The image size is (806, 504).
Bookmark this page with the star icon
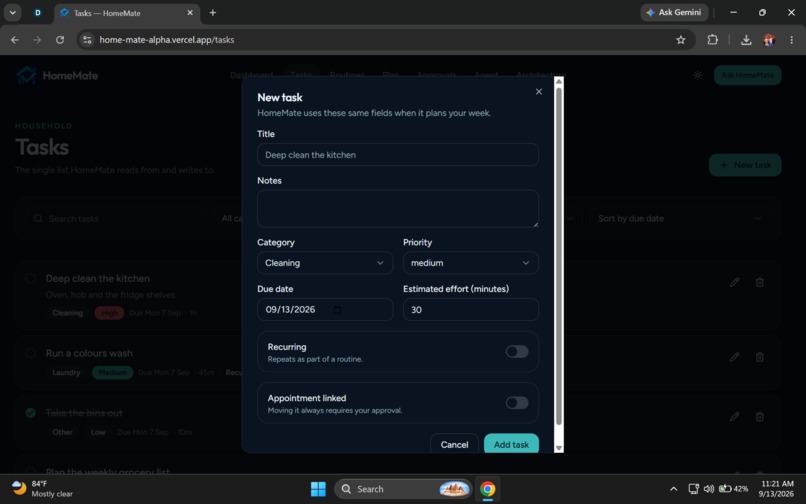[x=681, y=40]
